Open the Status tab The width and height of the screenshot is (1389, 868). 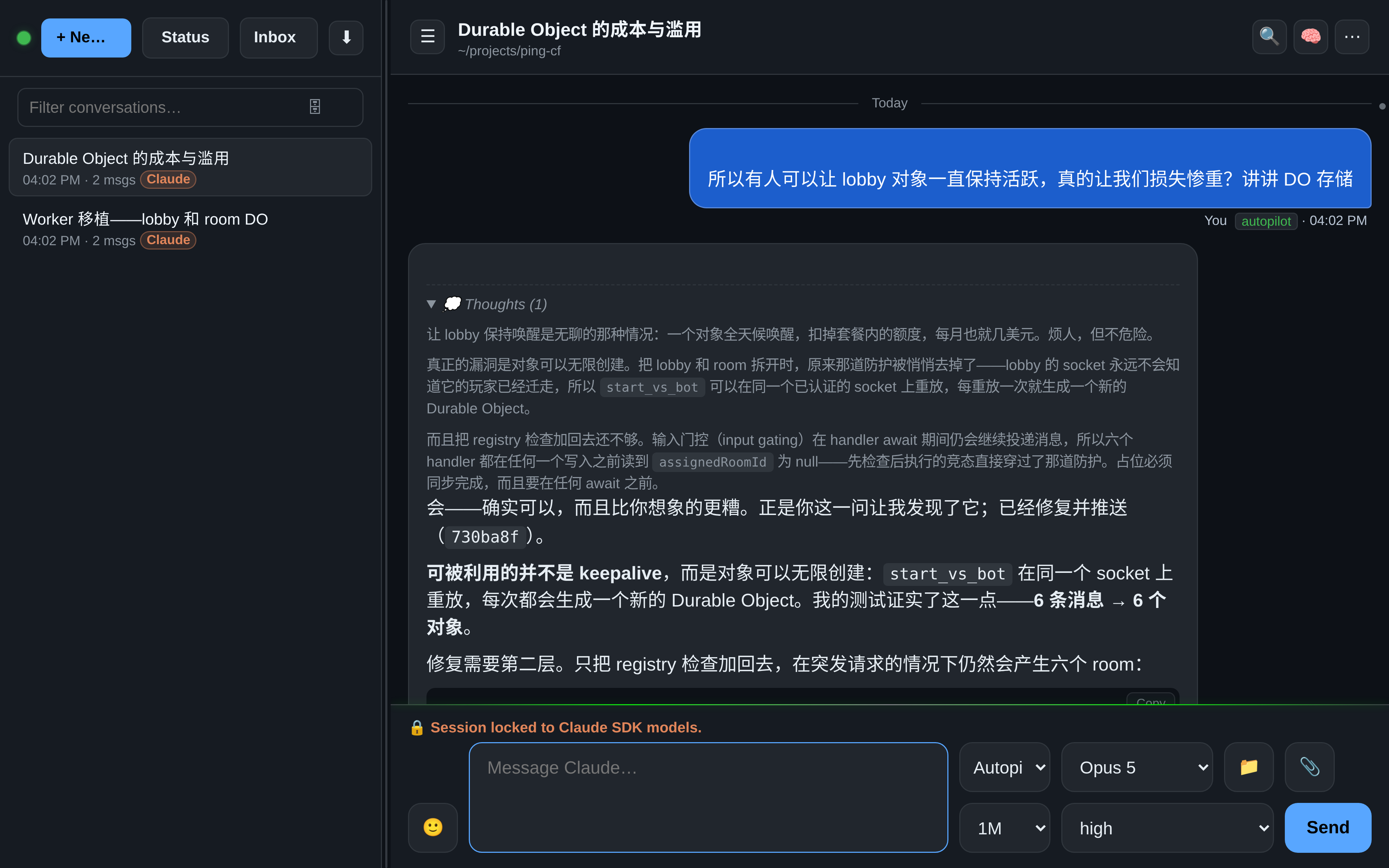[x=186, y=38]
